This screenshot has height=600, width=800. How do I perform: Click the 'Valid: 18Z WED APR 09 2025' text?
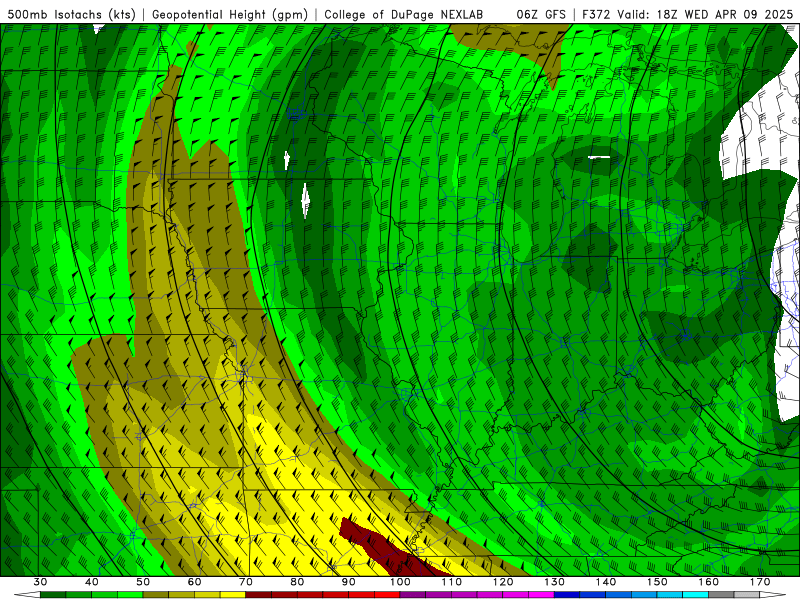(x=705, y=14)
